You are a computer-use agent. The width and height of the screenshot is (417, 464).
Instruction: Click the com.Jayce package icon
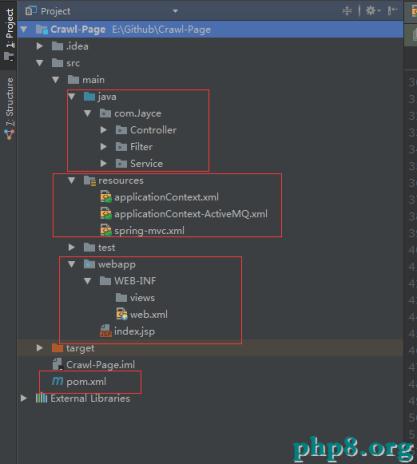[105, 113]
